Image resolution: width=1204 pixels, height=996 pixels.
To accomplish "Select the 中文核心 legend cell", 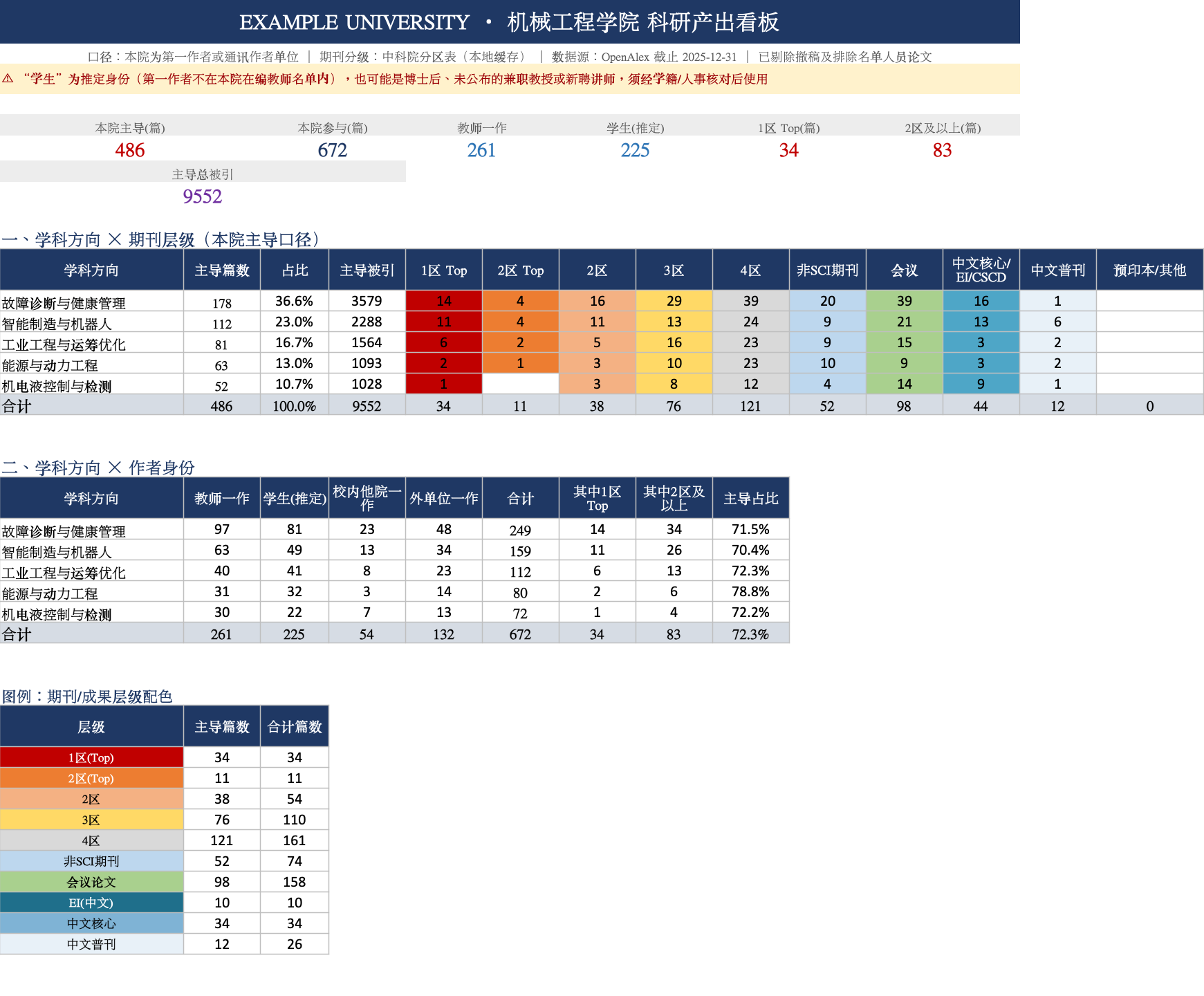I will [x=91, y=923].
